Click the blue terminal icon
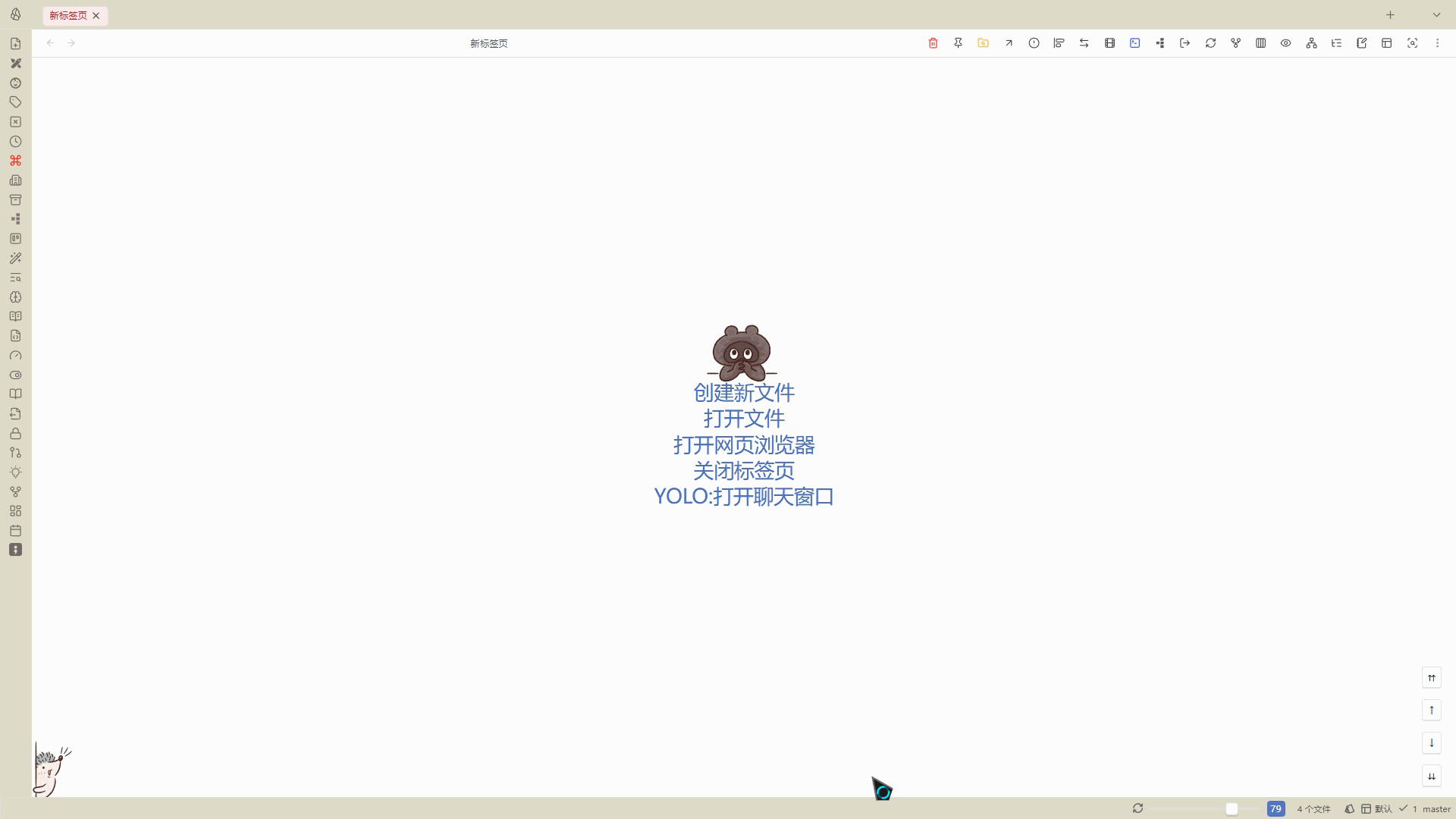Screen dimensions: 1456x819 click(1135, 43)
